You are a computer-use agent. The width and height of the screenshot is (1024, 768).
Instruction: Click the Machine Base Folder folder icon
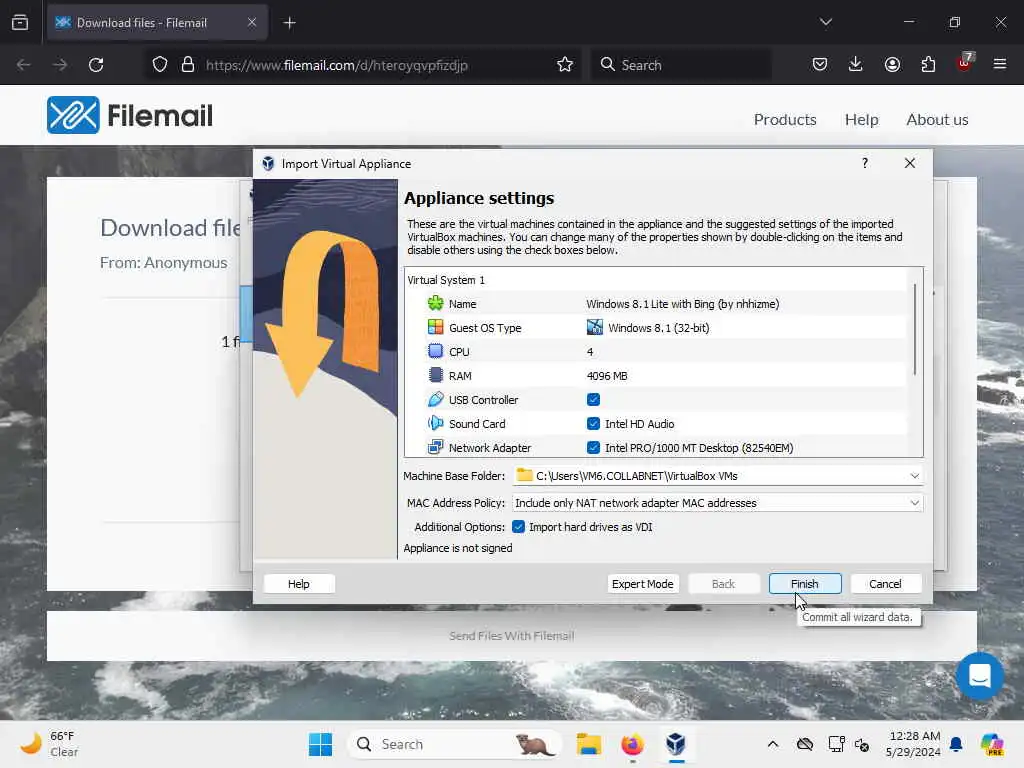coord(524,475)
